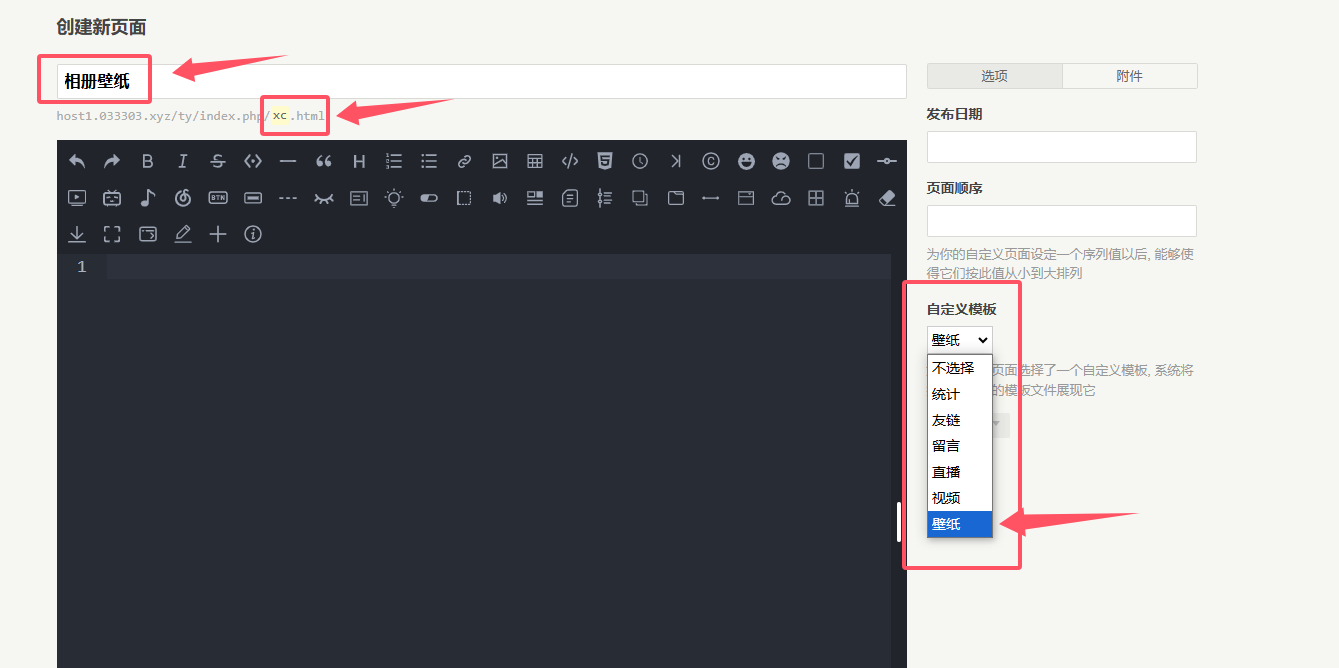This screenshot has height=668, width=1339.
Task: Insert a checked task-list checkbox
Action: pos(851,160)
